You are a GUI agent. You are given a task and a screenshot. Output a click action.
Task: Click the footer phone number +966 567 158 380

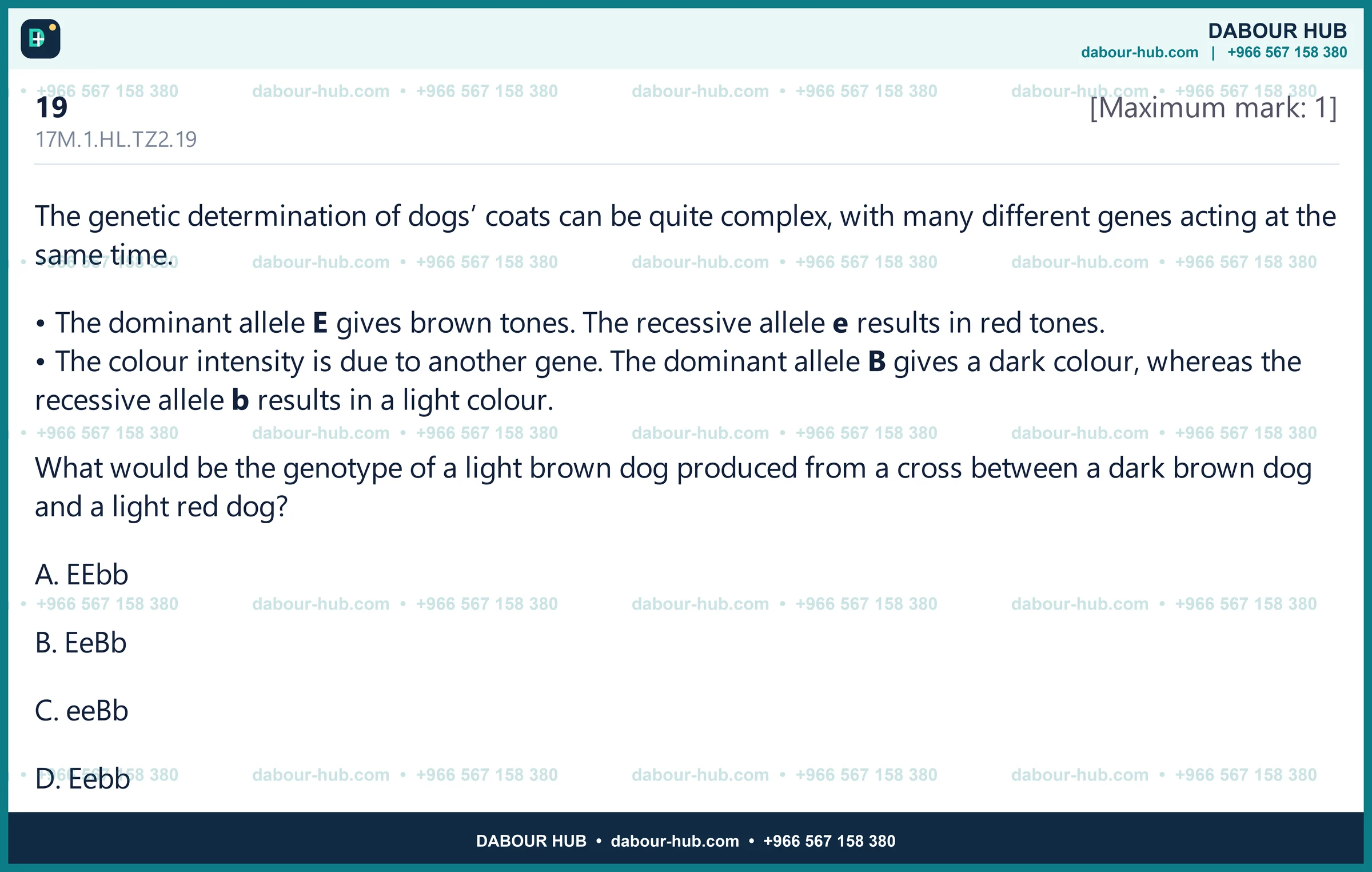[829, 841]
